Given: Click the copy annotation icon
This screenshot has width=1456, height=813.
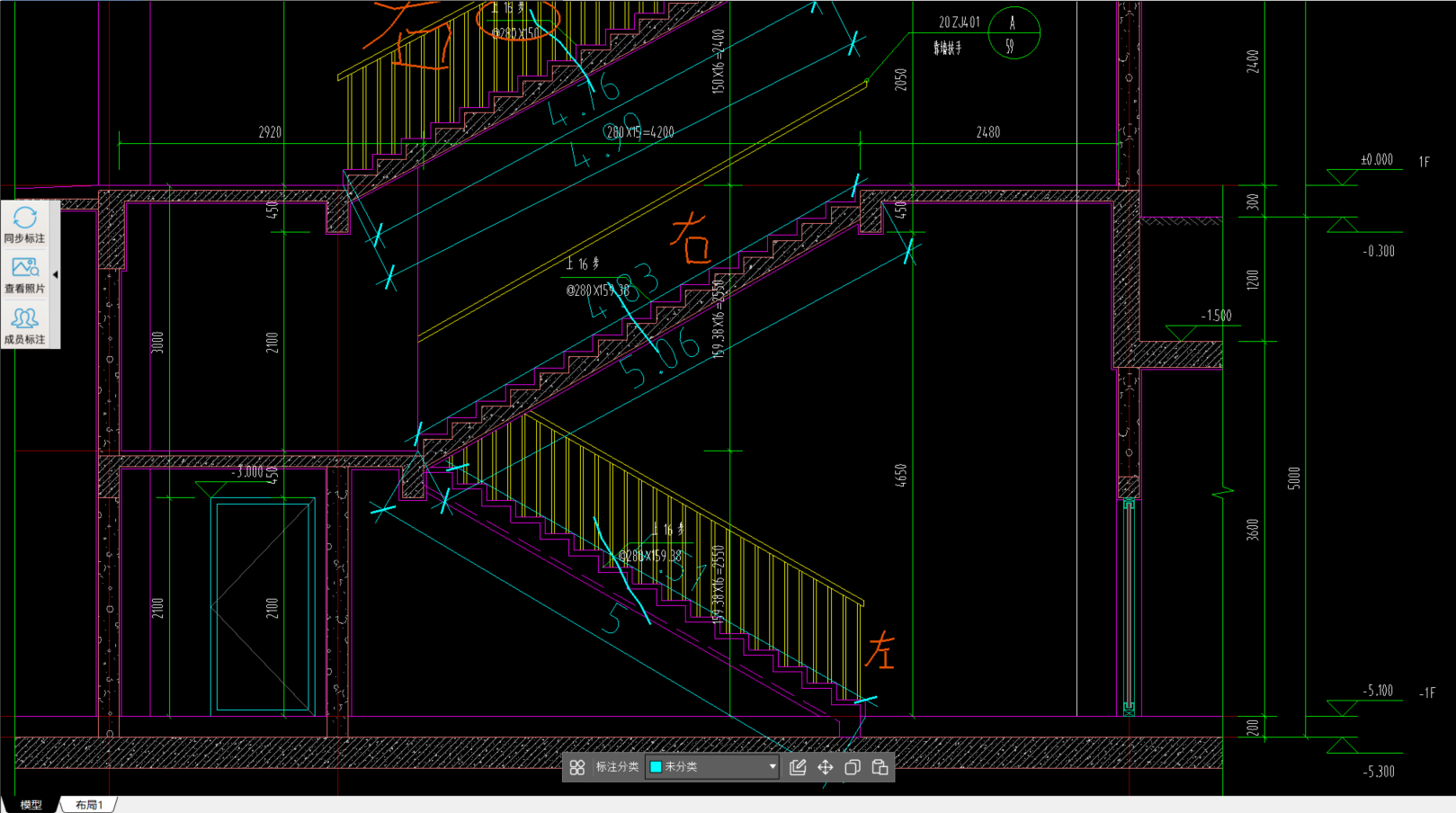Looking at the screenshot, I should (853, 767).
